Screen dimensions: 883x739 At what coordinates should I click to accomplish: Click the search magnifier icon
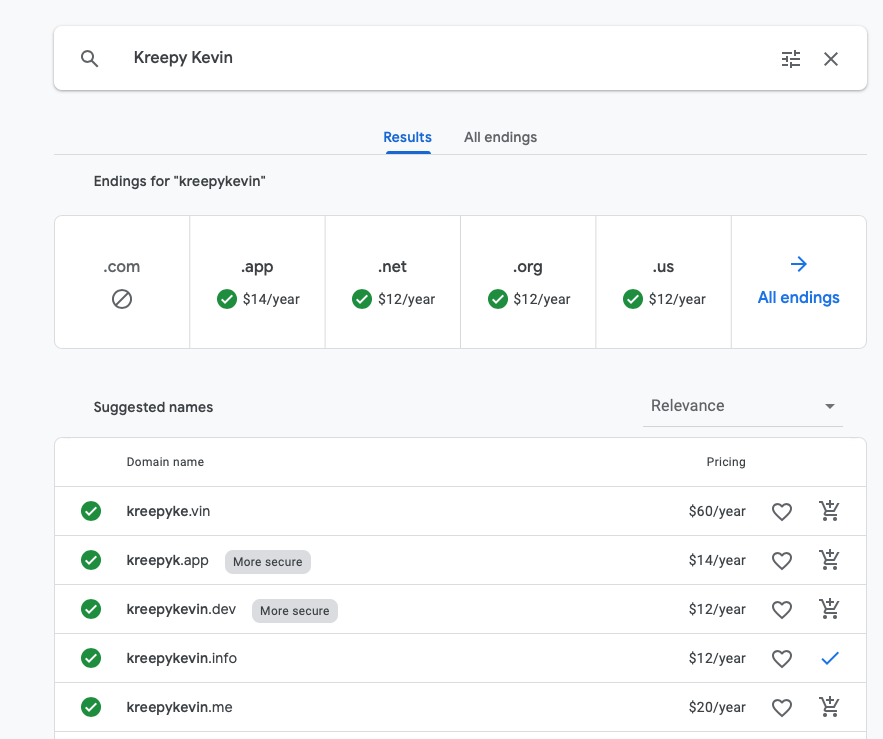(x=90, y=59)
